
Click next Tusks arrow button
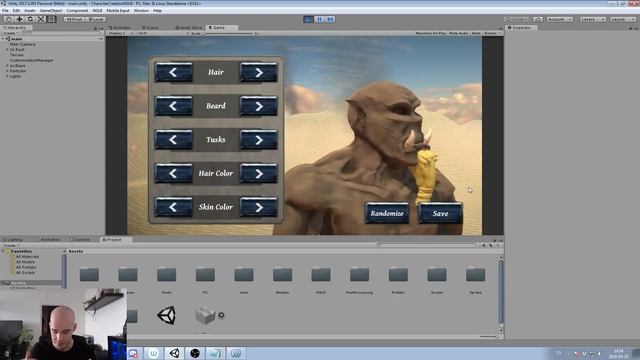[x=259, y=140]
